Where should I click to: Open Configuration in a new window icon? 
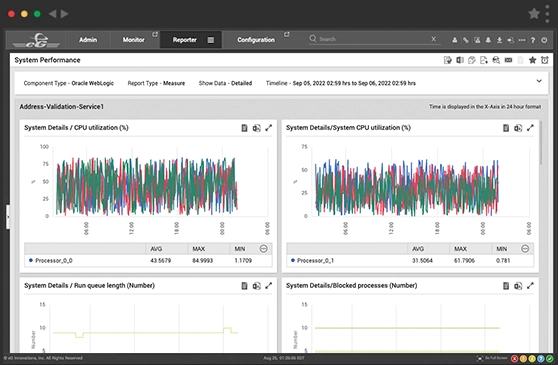(x=286, y=35)
